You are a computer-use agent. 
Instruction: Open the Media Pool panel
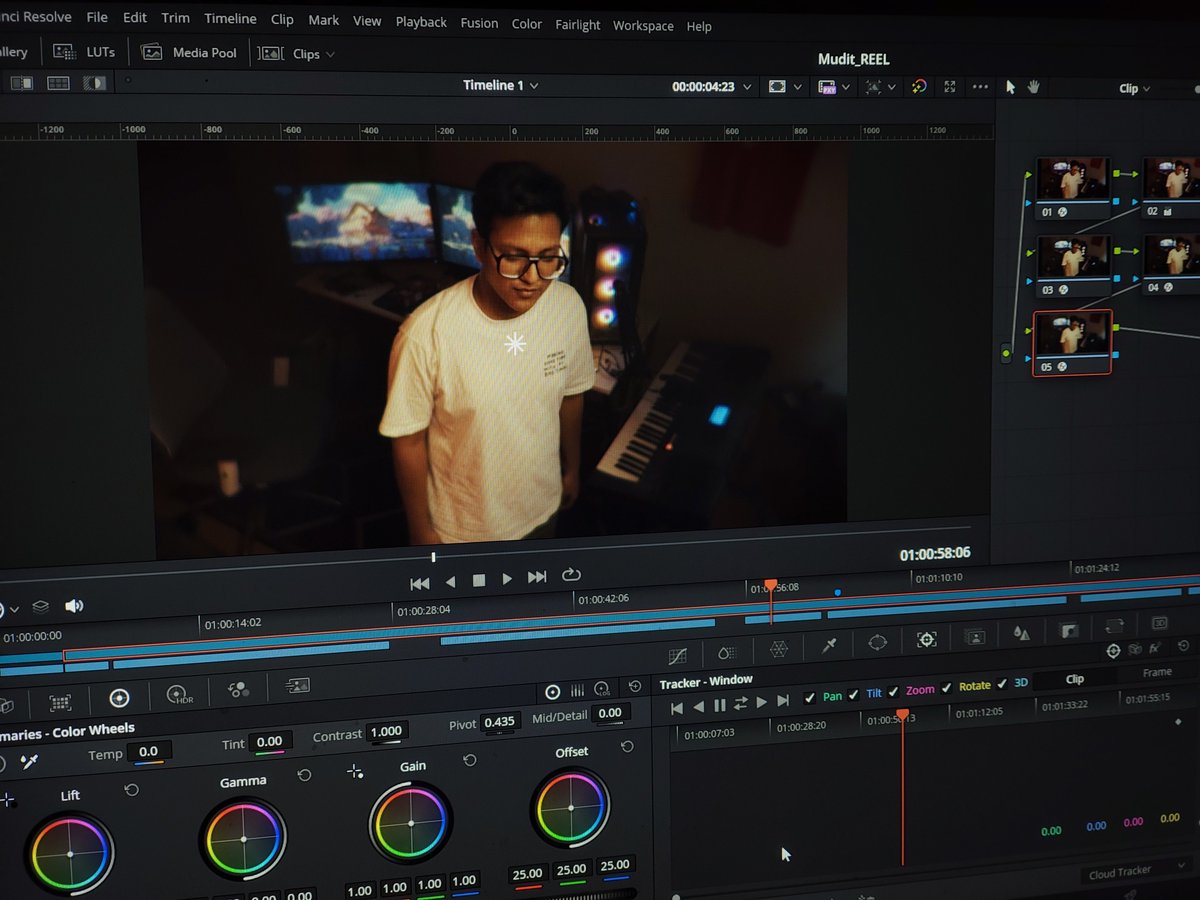[x=190, y=52]
